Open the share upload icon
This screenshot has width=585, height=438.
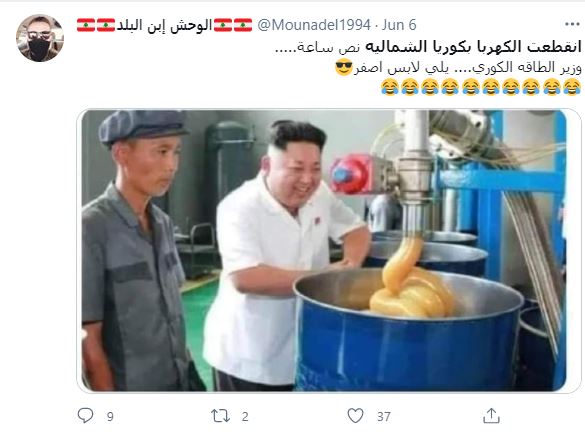[491, 416]
